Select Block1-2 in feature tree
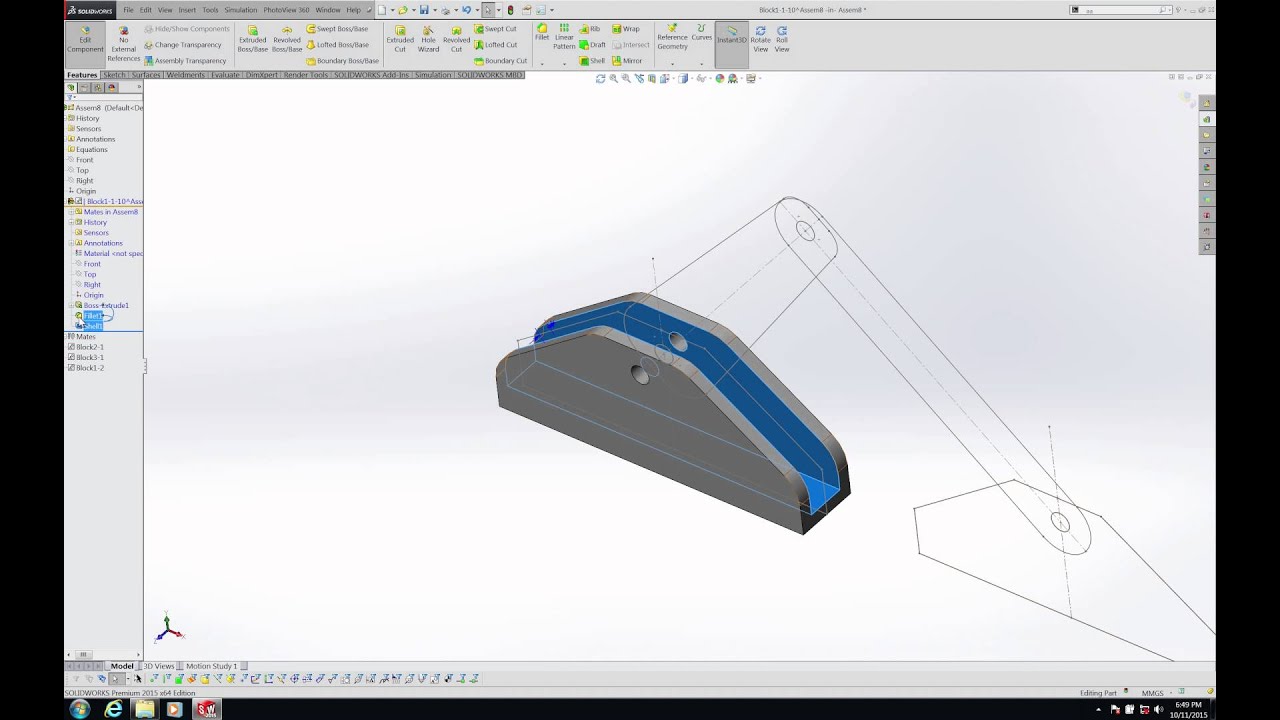This screenshot has width=1280, height=720. point(86,368)
